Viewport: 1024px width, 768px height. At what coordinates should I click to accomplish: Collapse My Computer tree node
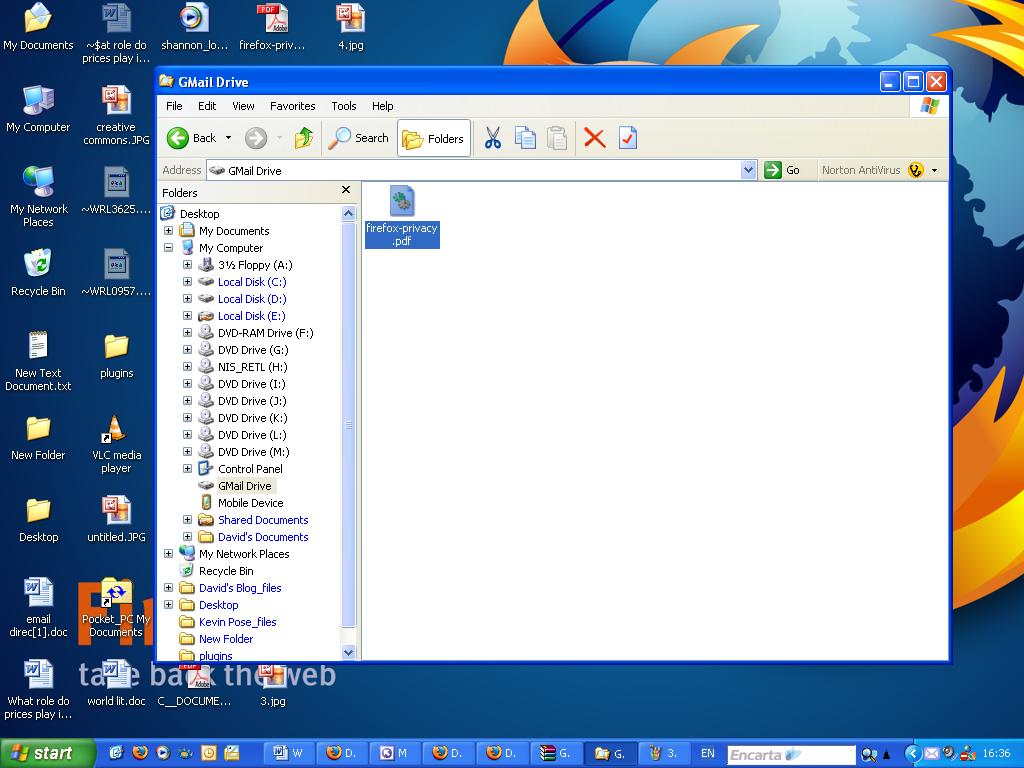[x=168, y=248]
